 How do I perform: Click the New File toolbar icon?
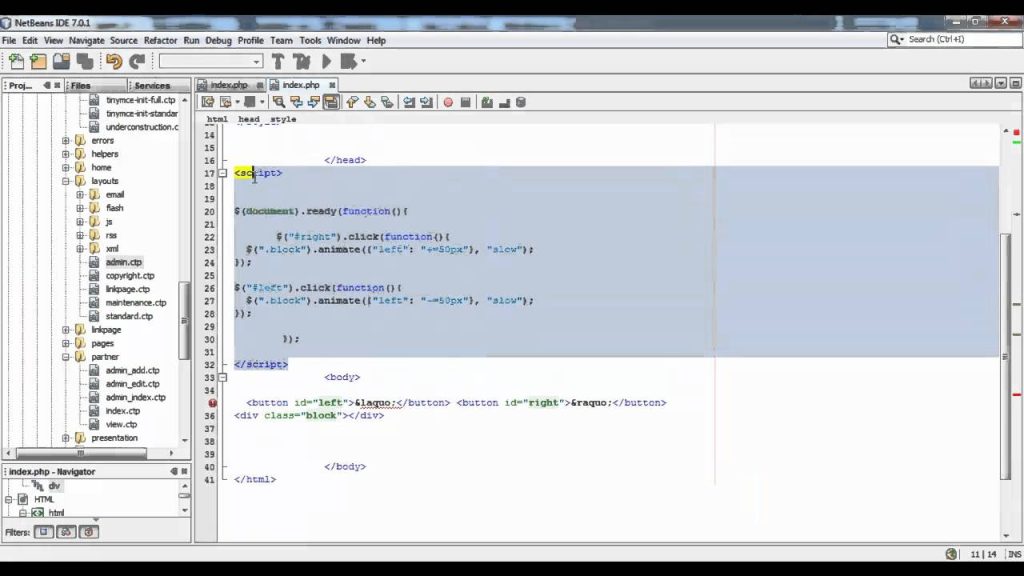(x=16, y=61)
